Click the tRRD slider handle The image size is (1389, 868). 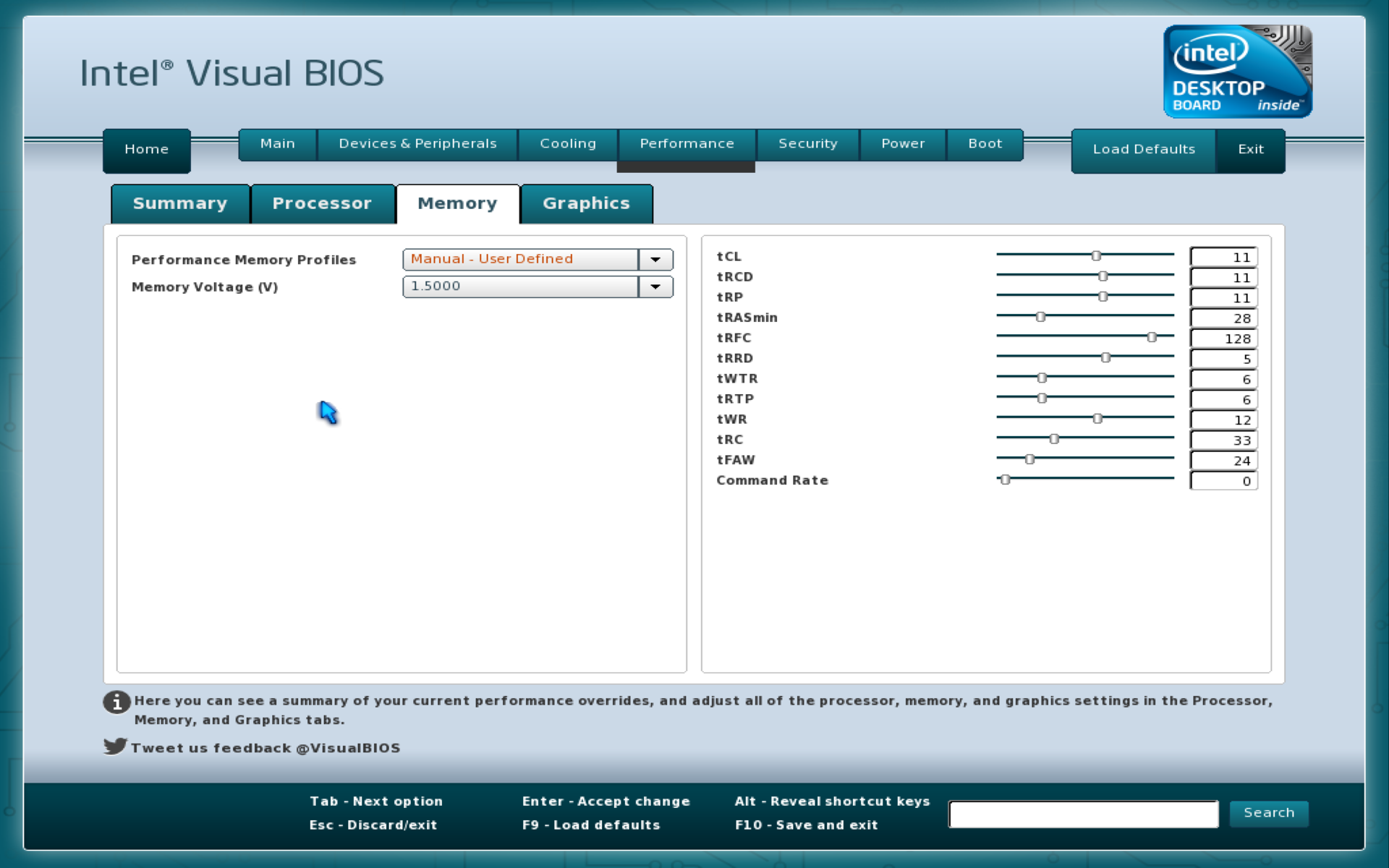pyautogui.click(x=1105, y=357)
